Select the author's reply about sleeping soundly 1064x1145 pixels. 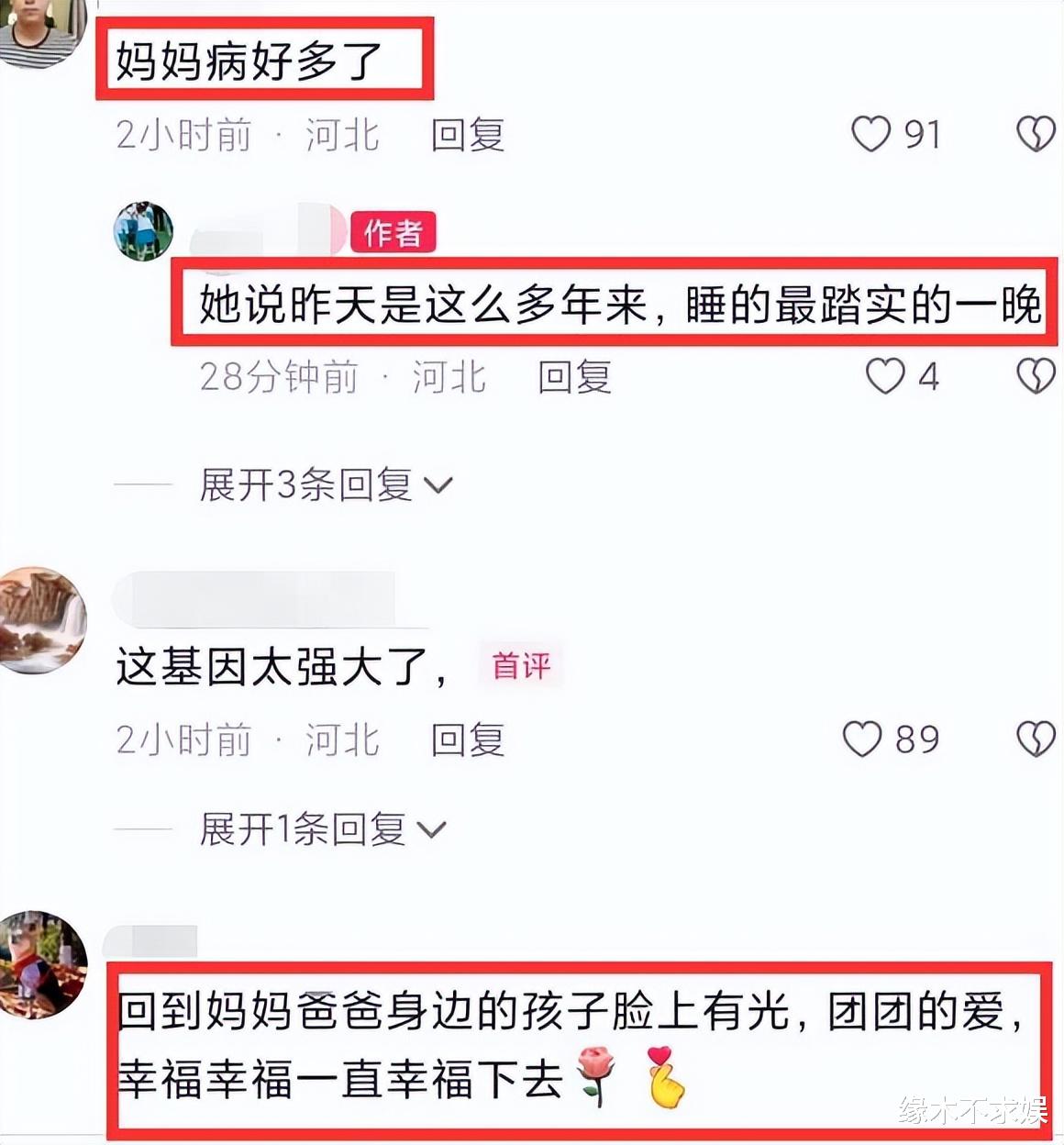(621, 305)
